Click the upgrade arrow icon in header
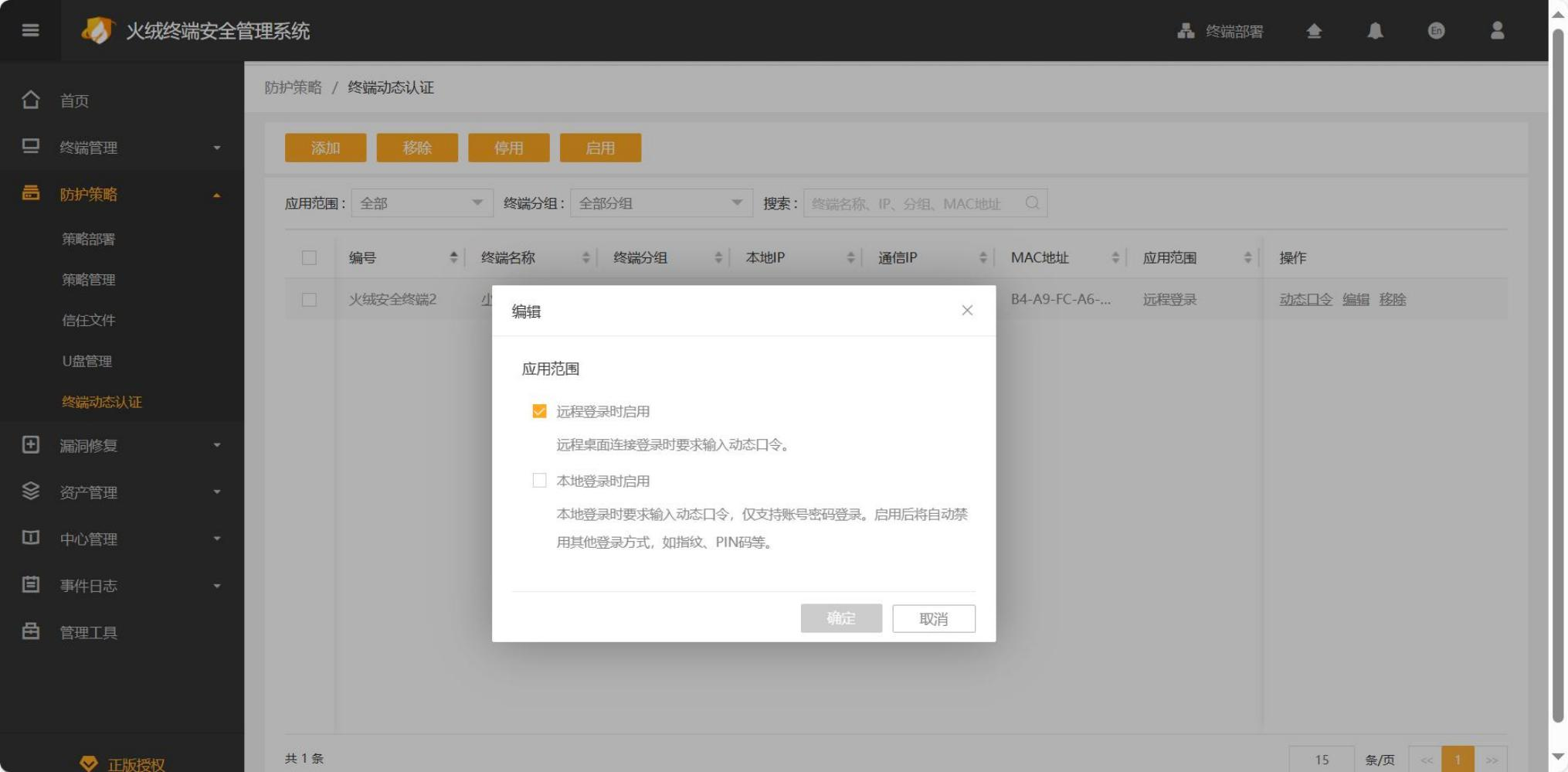 coord(1314,31)
